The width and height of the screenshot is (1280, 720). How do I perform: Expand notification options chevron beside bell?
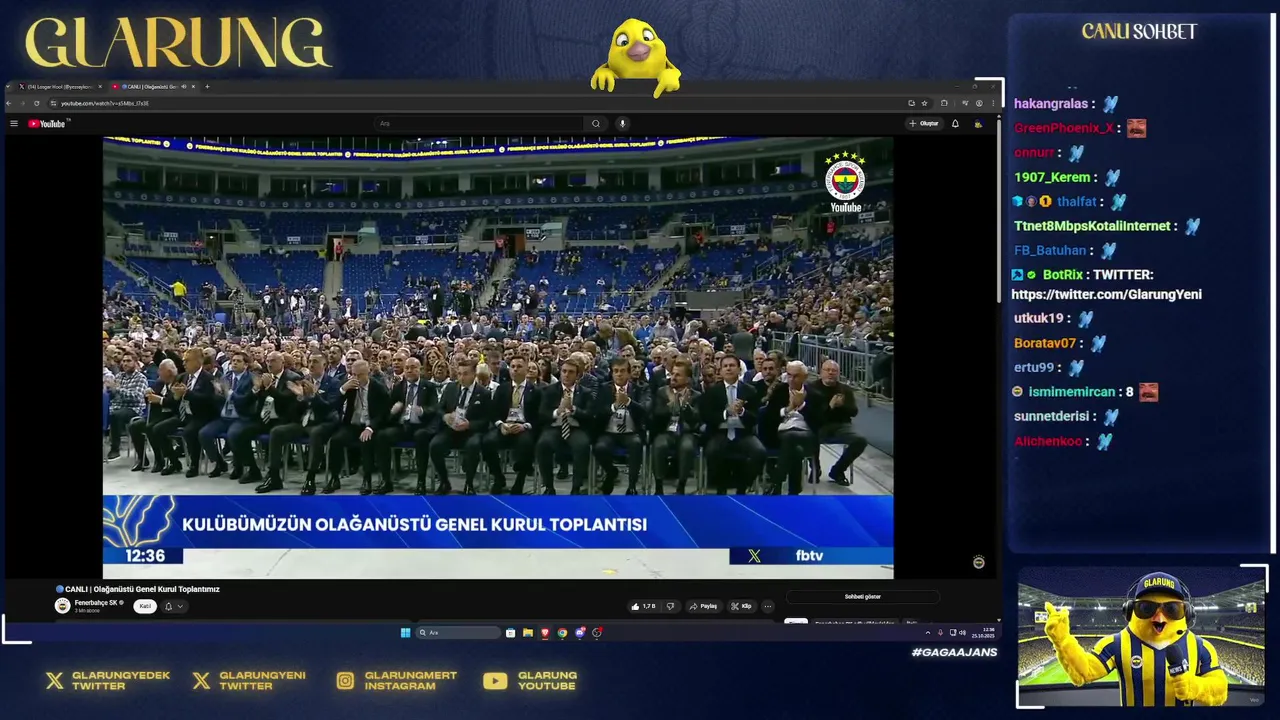180,606
